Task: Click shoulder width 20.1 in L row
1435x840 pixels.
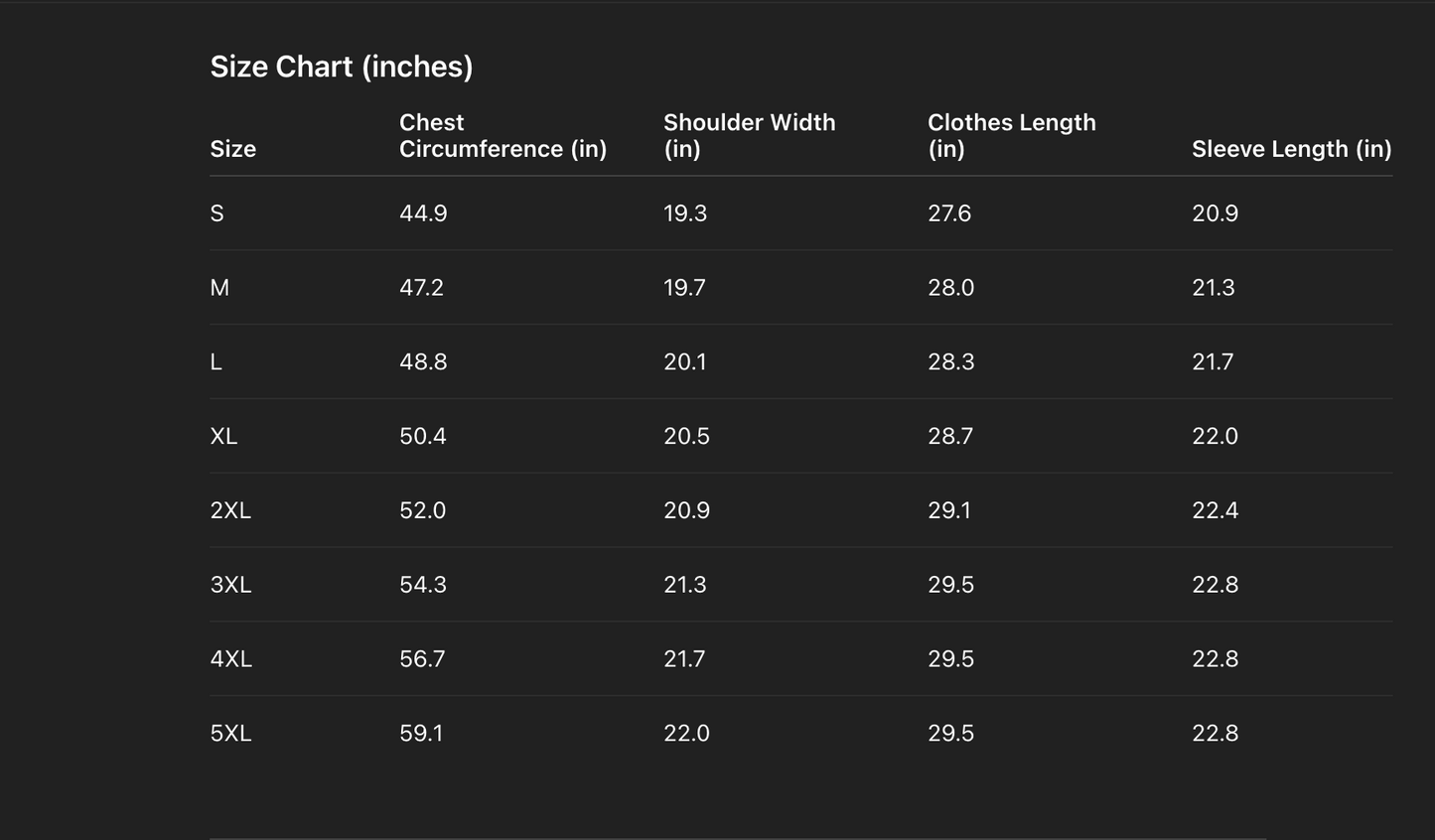Action: (x=685, y=362)
